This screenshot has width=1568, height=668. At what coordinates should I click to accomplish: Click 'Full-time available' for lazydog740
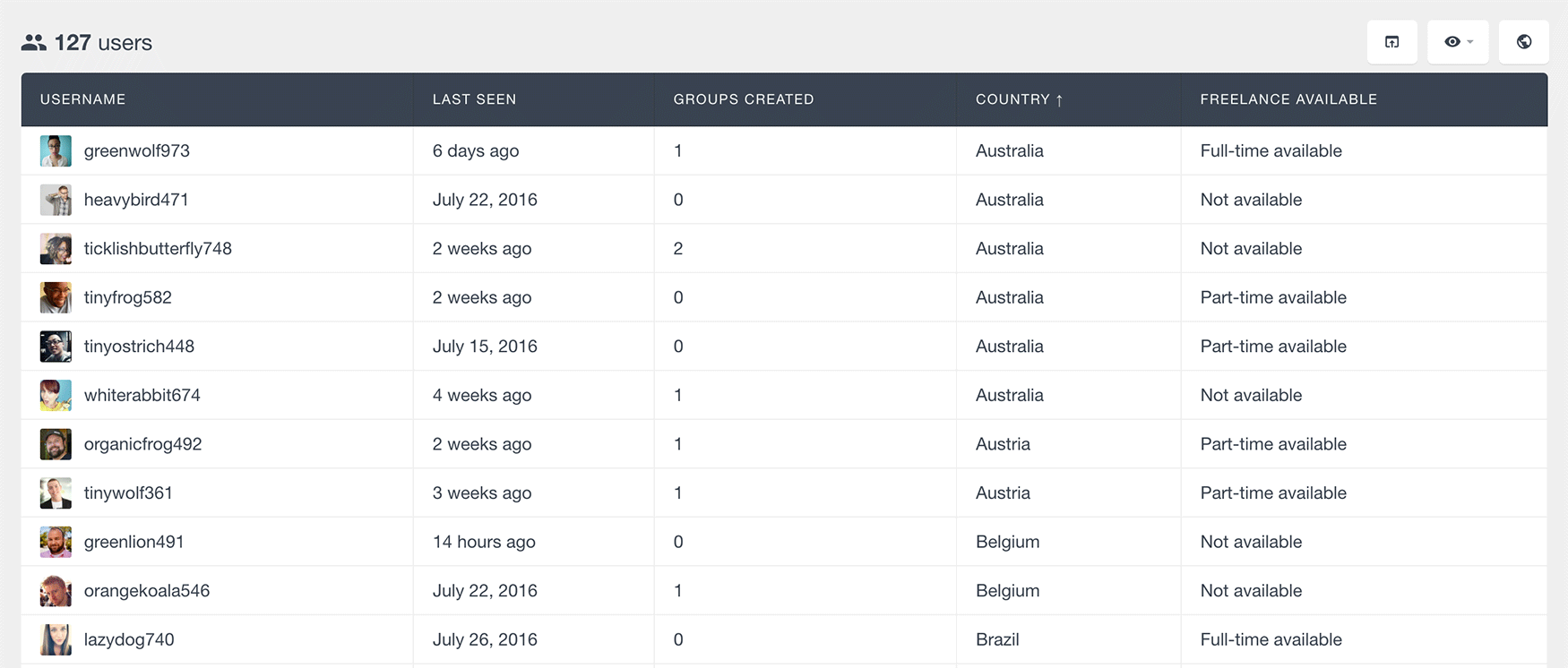(1271, 639)
